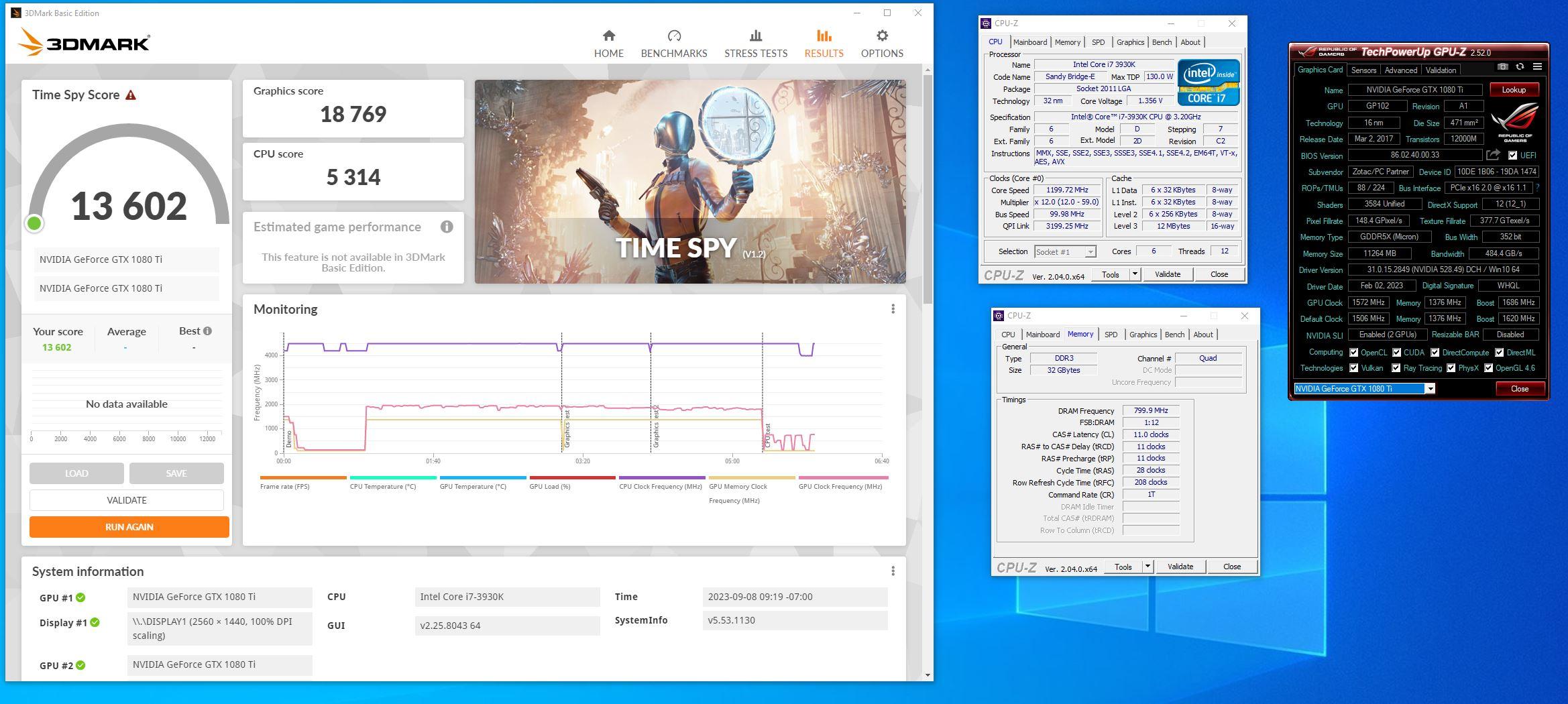Toggle the OpenCL checkbox
Viewport: 1568px width, 704px height.
click(x=1353, y=353)
